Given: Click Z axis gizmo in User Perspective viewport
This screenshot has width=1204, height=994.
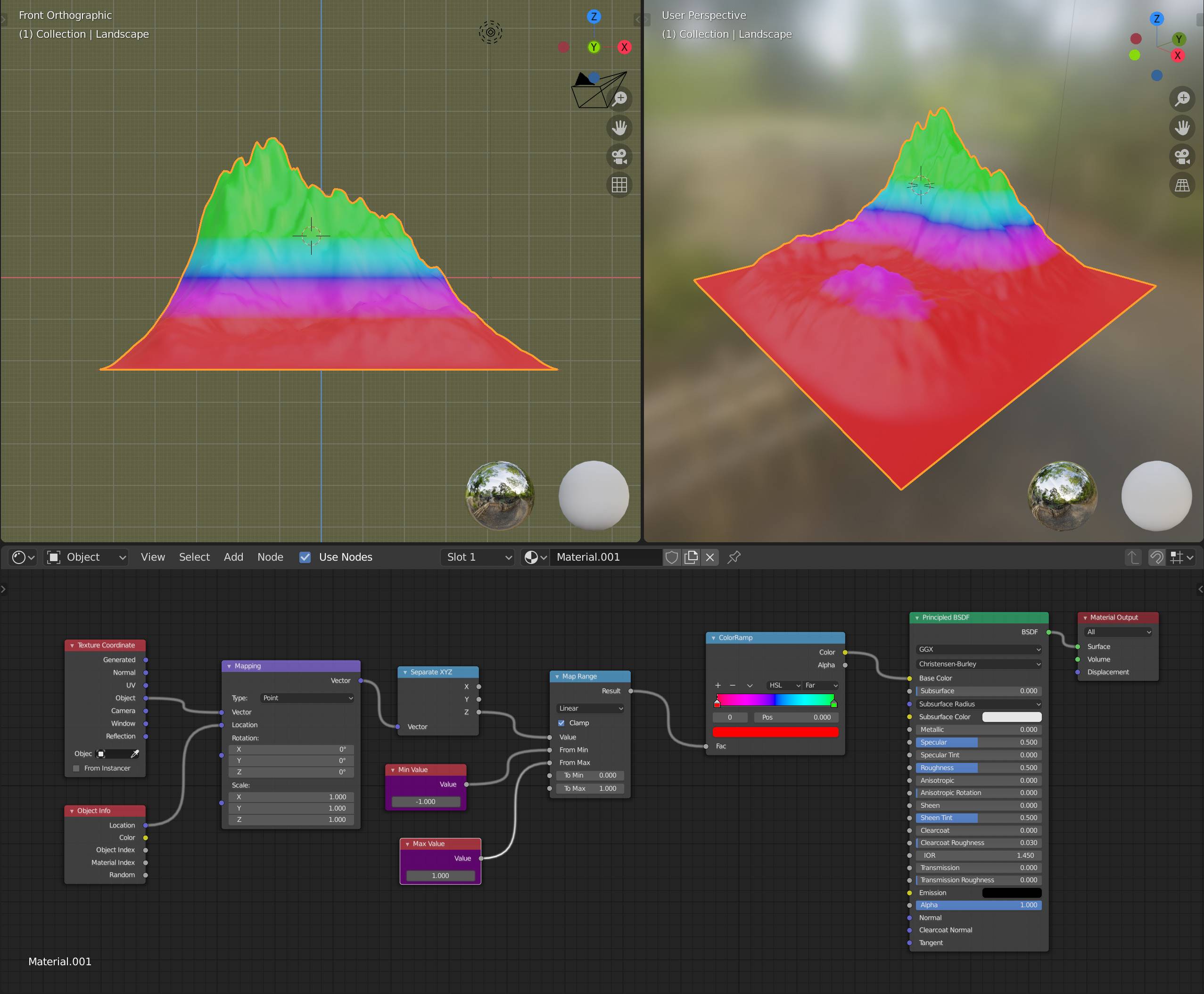Looking at the screenshot, I should (x=1156, y=18).
